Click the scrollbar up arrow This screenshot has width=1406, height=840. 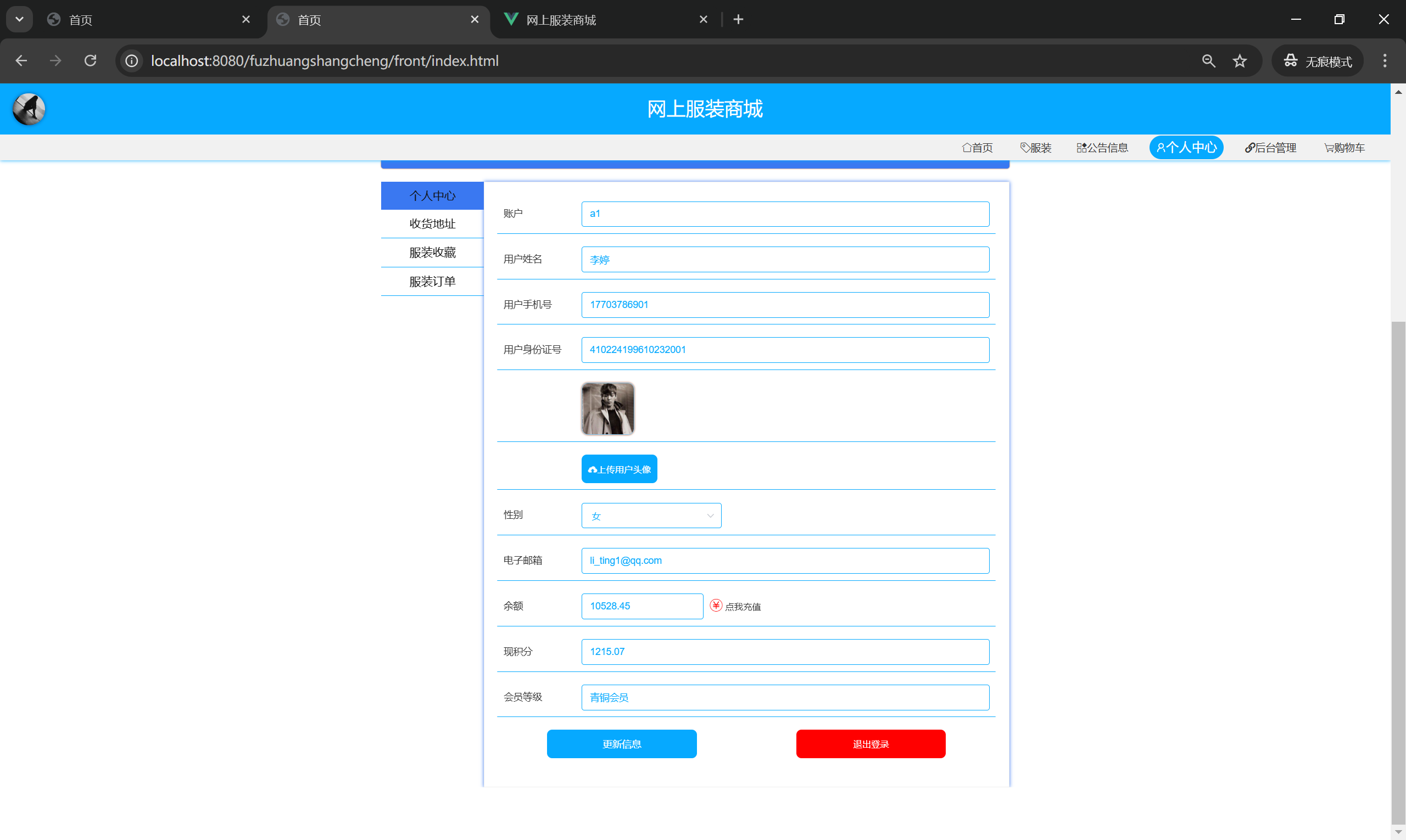[1399, 92]
